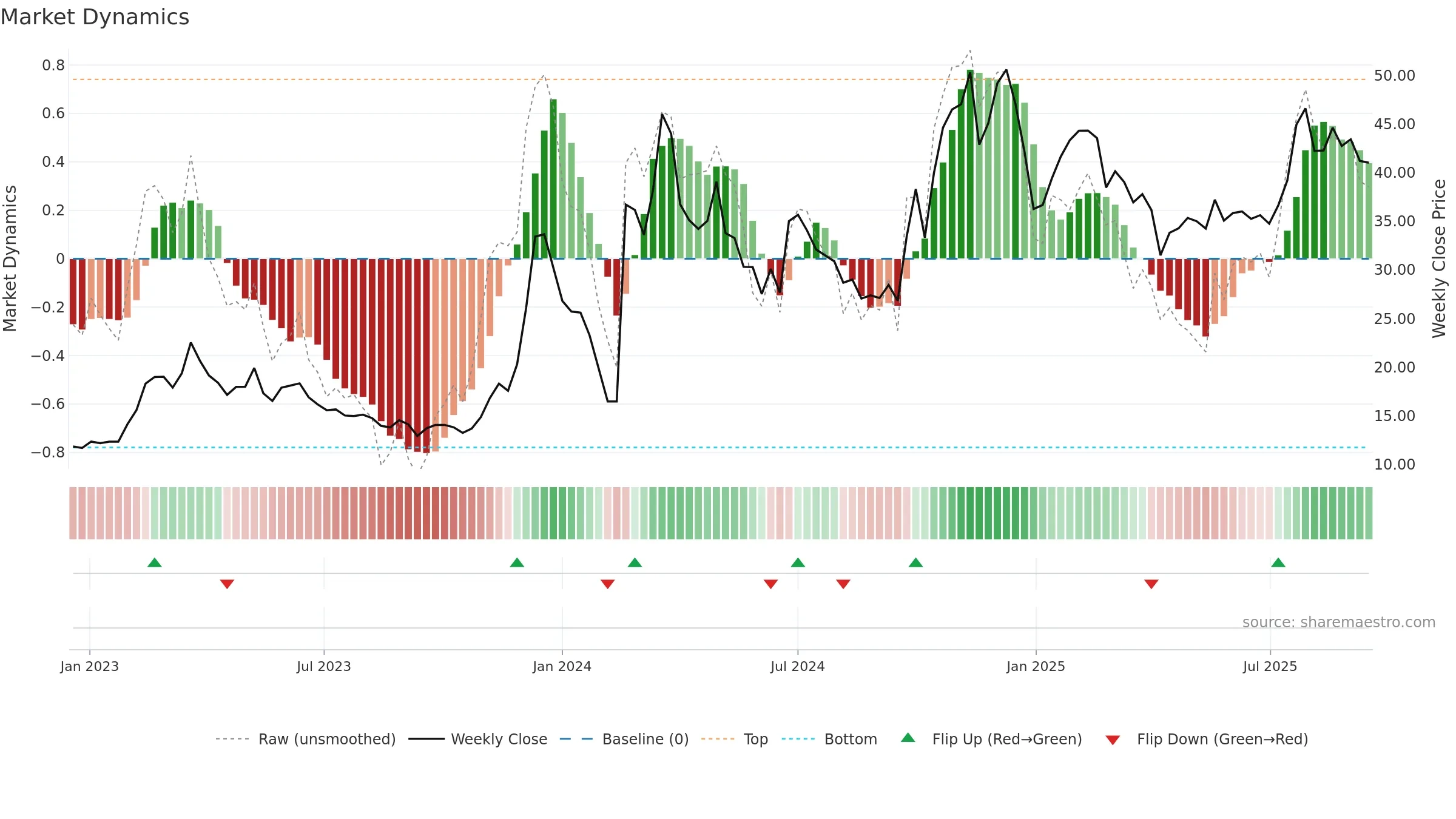This screenshot has width=1456, height=819.
Task: Click the source: sharemaestro.com text
Action: point(1339,622)
